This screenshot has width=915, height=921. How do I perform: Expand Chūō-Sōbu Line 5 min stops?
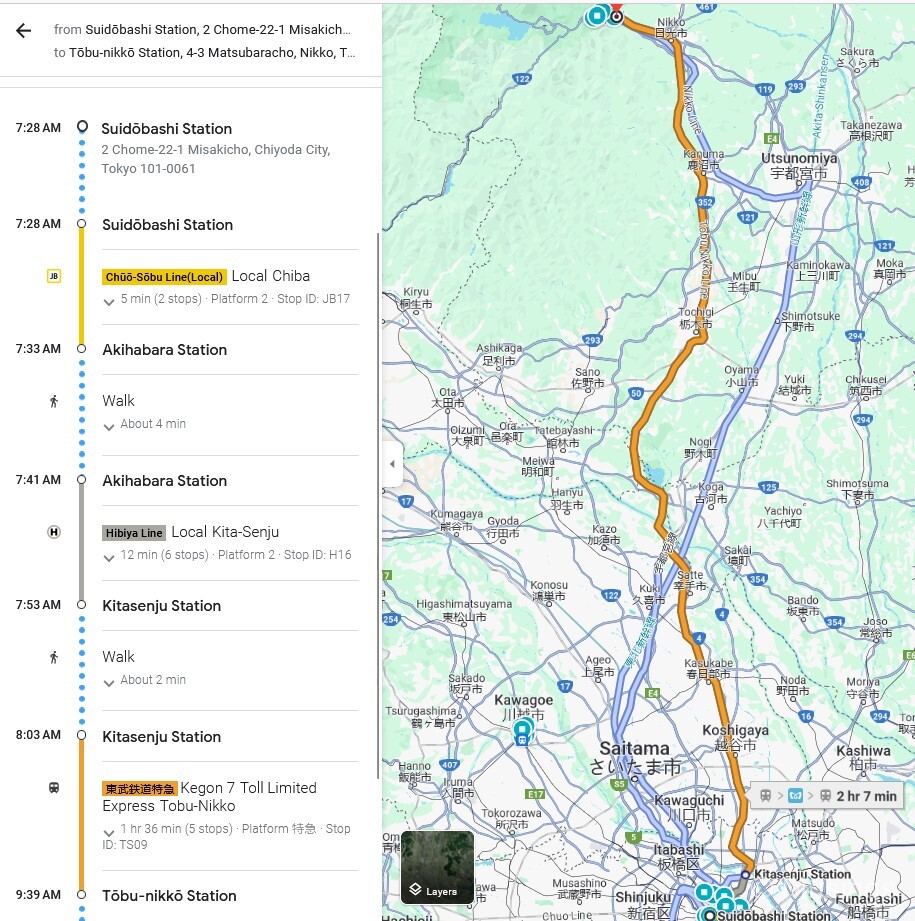pyautogui.click(x=109, y=302)
